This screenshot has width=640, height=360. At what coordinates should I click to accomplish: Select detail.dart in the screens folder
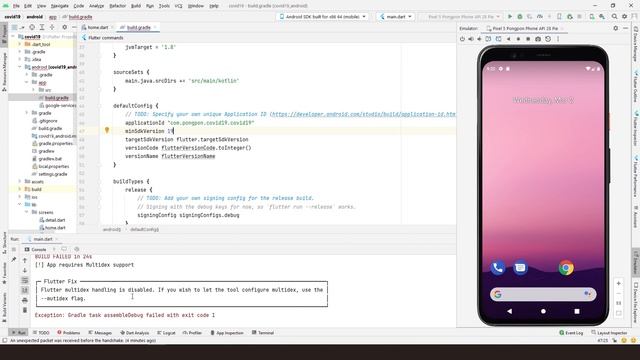coord(52,220)
